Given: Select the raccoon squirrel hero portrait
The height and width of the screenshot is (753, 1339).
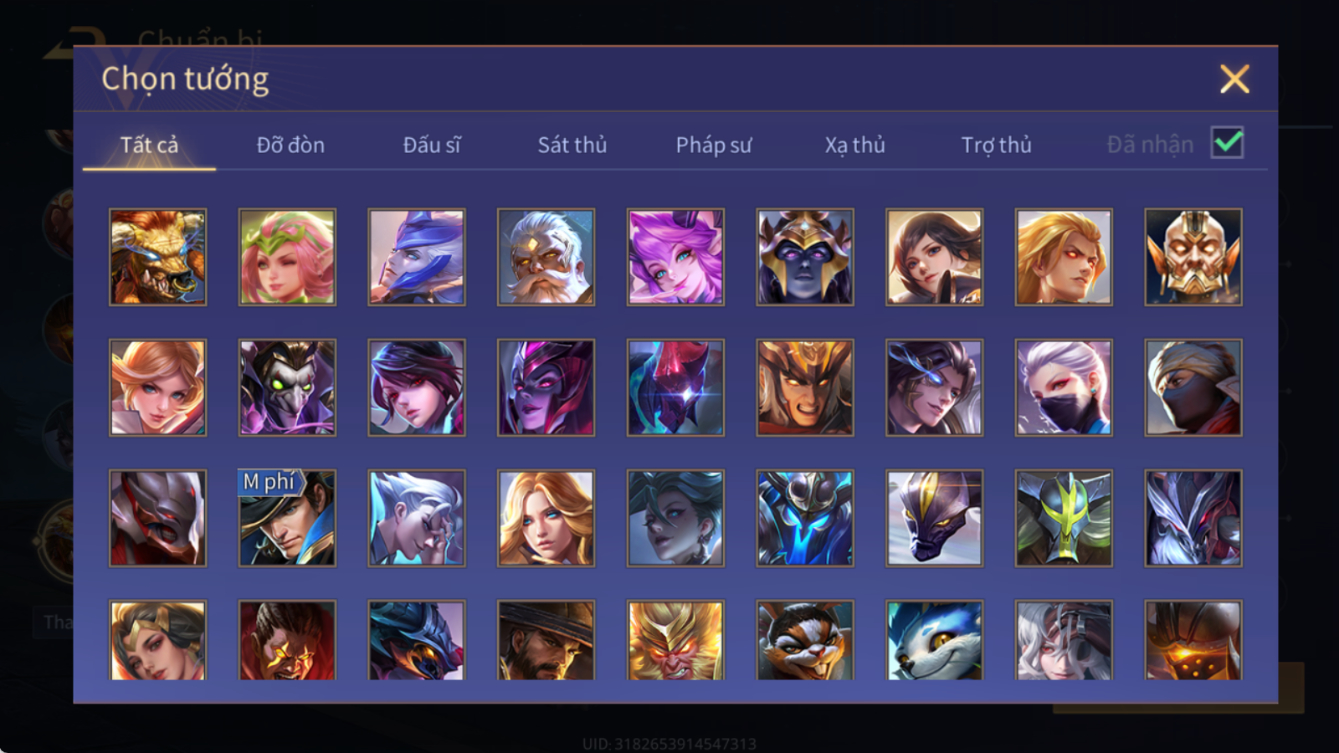Looking at the screenshot, I should tap(805, 641).
